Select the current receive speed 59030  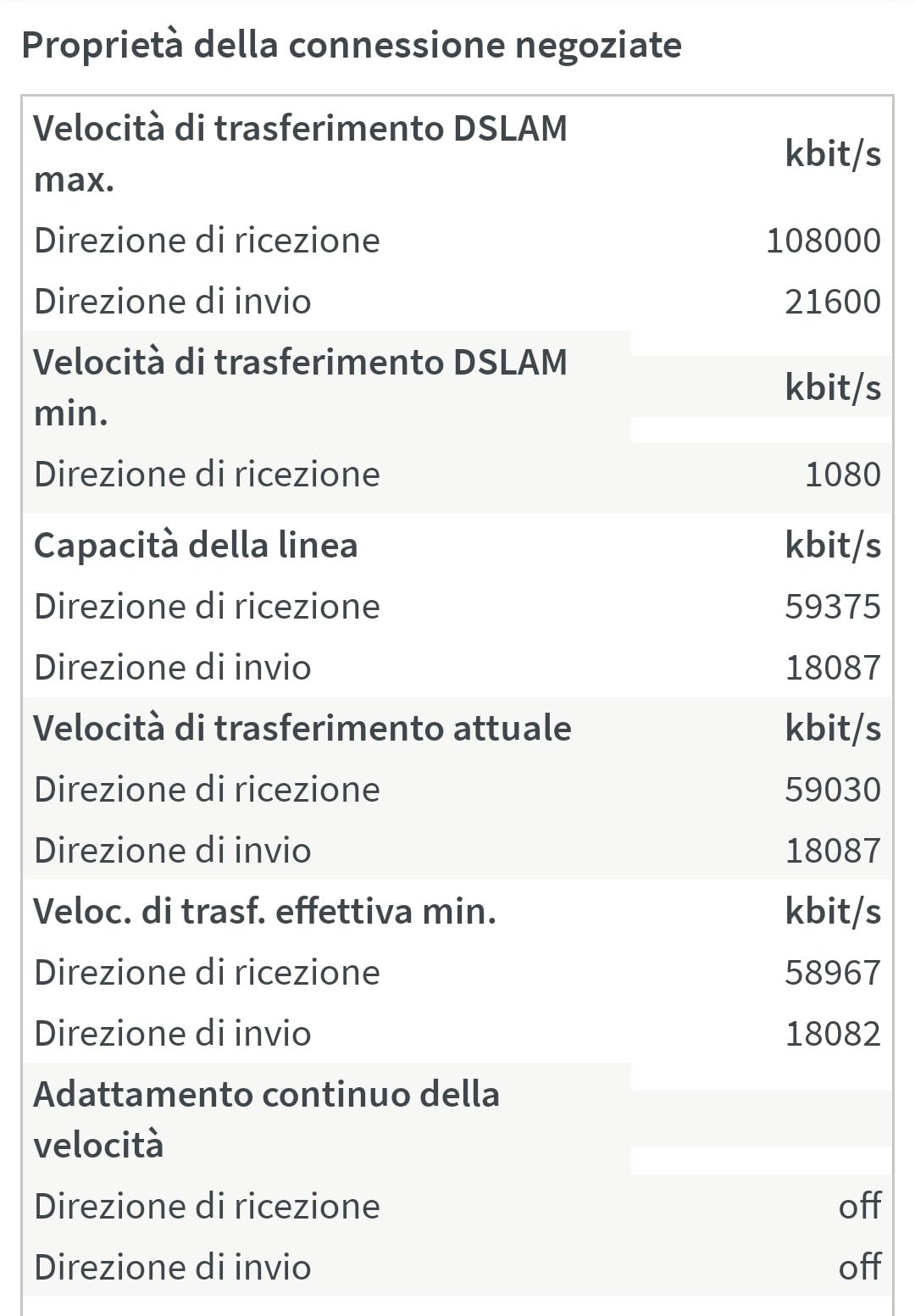(x=833, y=790)
